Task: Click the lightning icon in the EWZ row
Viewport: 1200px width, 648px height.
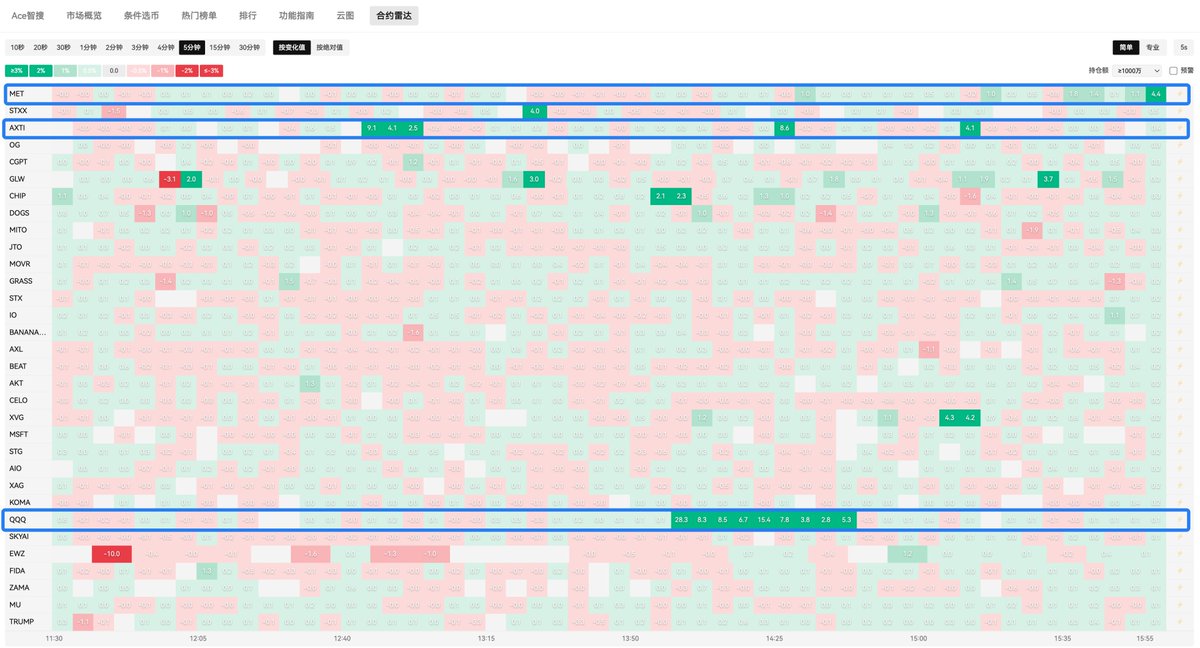Action: click(x=1180, y=554)
